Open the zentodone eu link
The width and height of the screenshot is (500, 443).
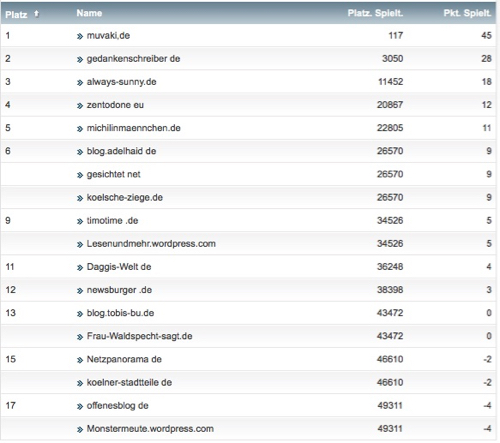tap(115, 105)
